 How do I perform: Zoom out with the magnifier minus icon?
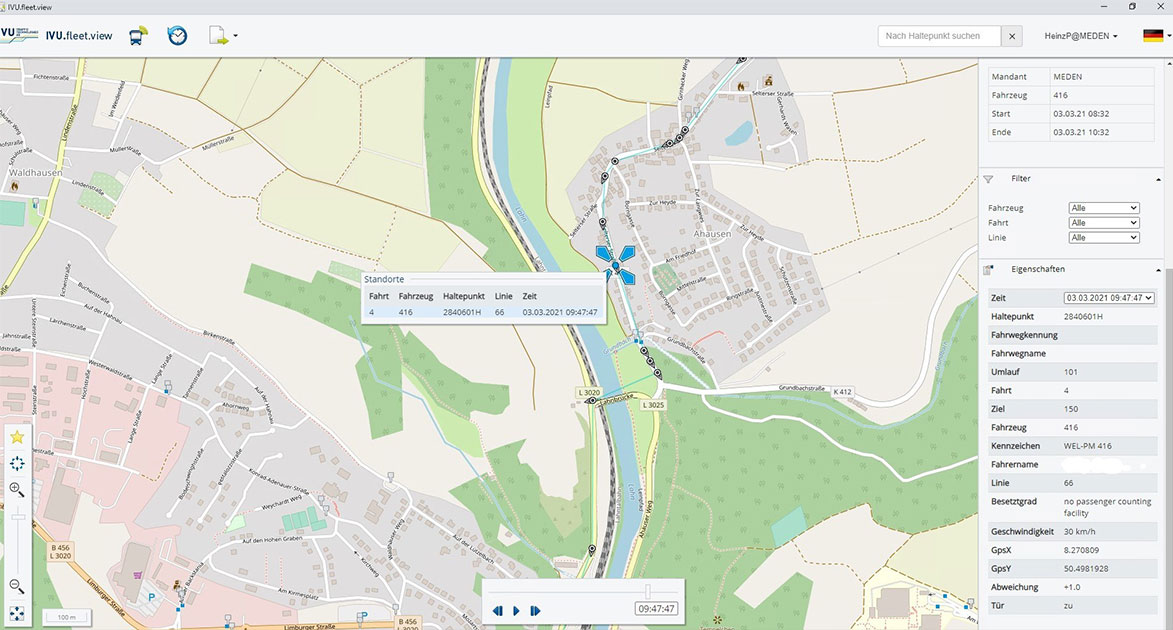click(x=16, y=587)
